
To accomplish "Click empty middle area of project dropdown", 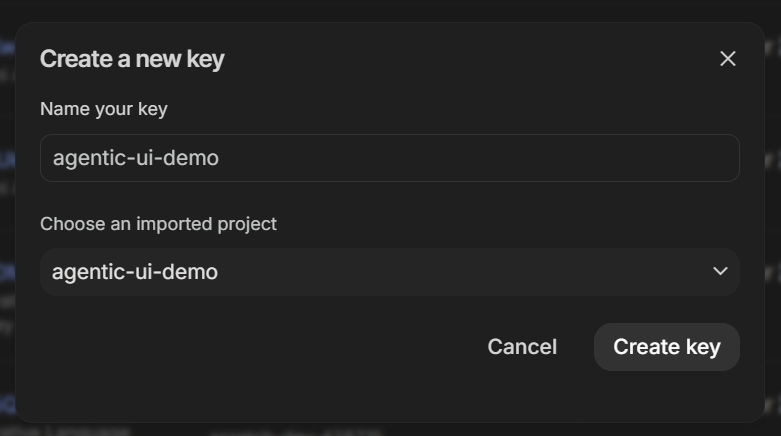I will pos(450,271).
